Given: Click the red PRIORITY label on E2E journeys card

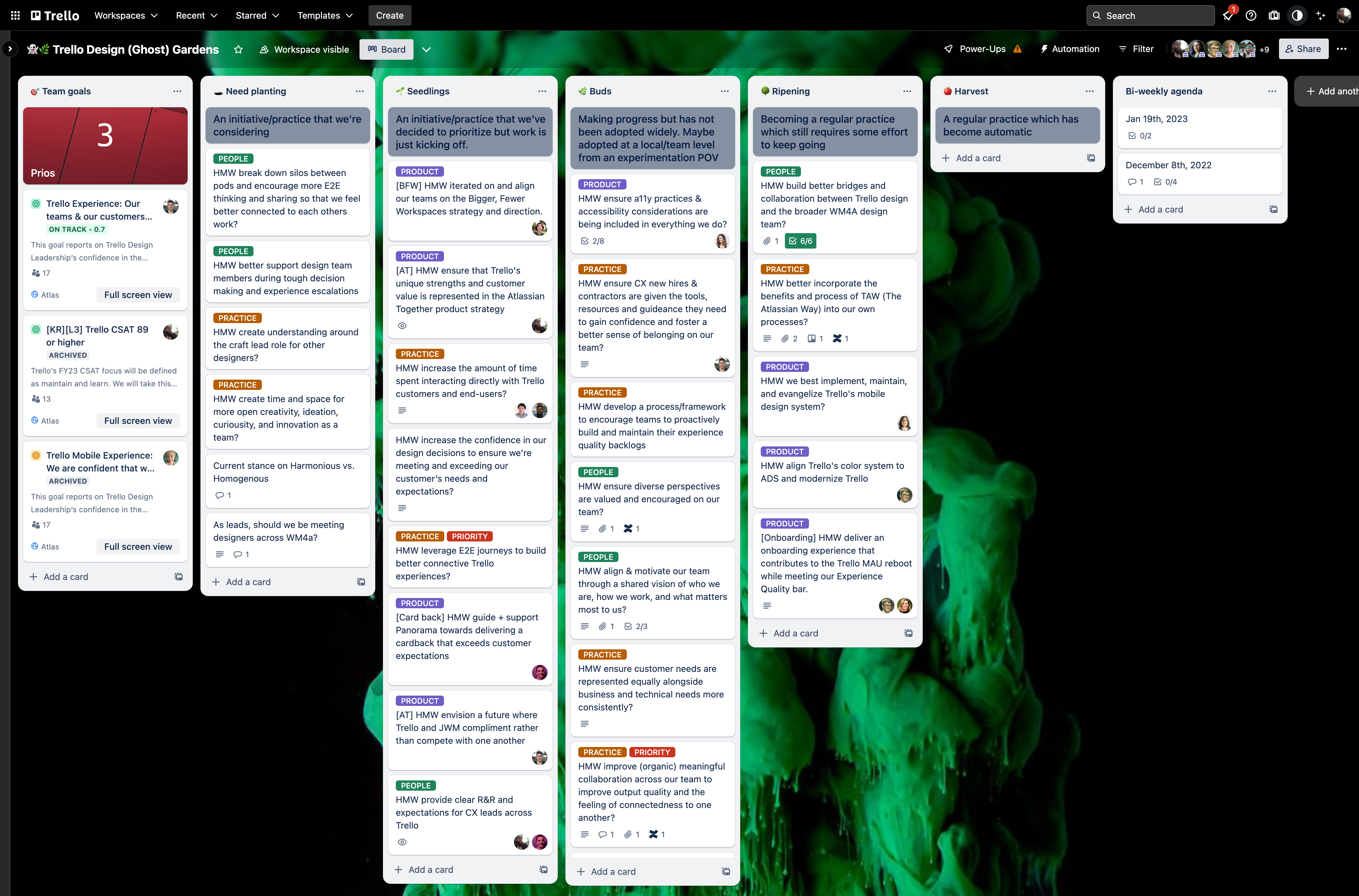Looking at the screenshot, I should tap(469, 537).
